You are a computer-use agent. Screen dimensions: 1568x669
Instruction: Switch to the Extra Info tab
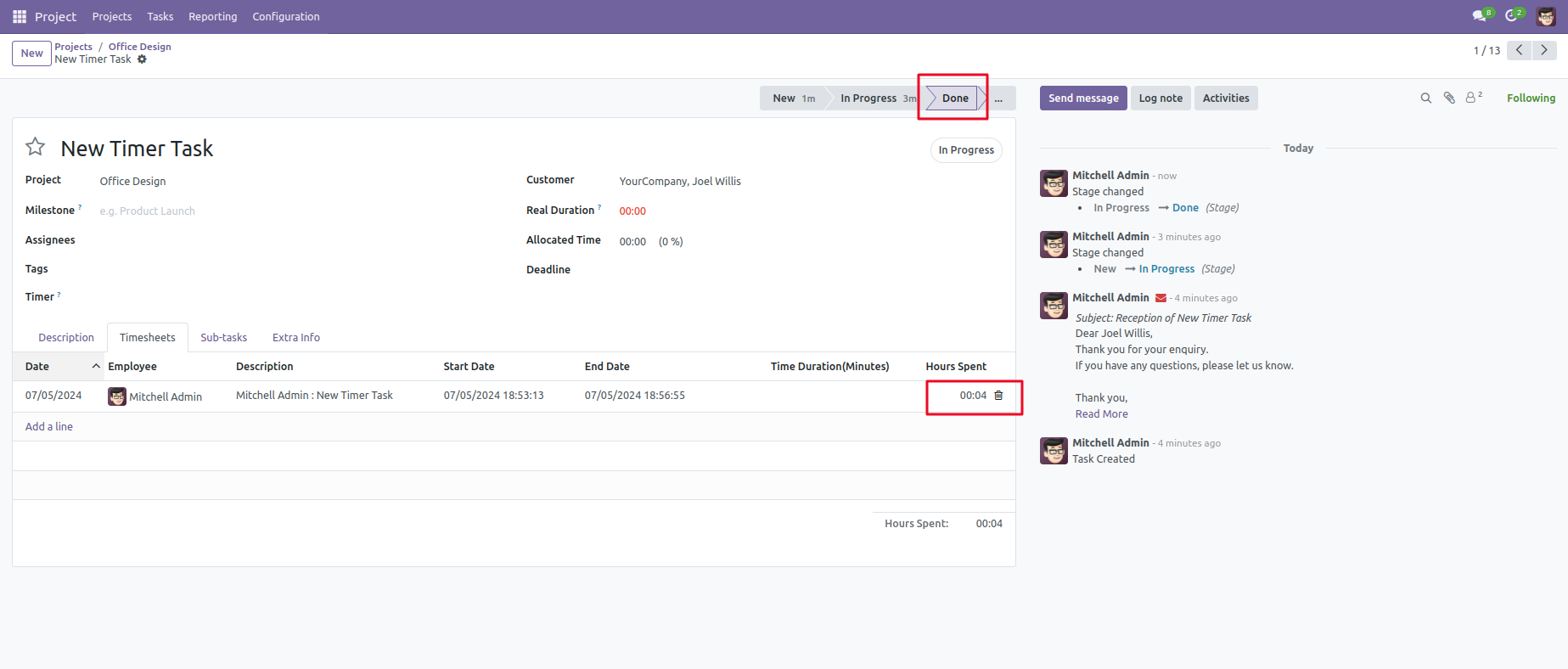coord(296,338)
